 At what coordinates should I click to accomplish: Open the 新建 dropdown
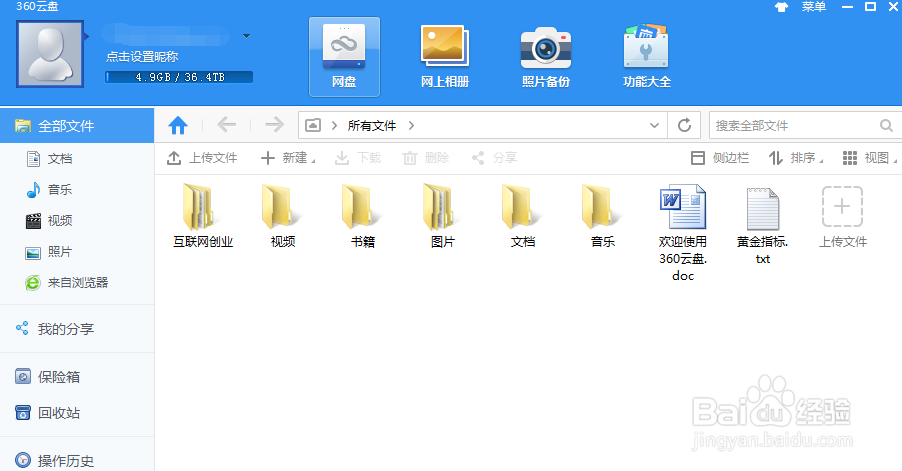tap(288, 158)
